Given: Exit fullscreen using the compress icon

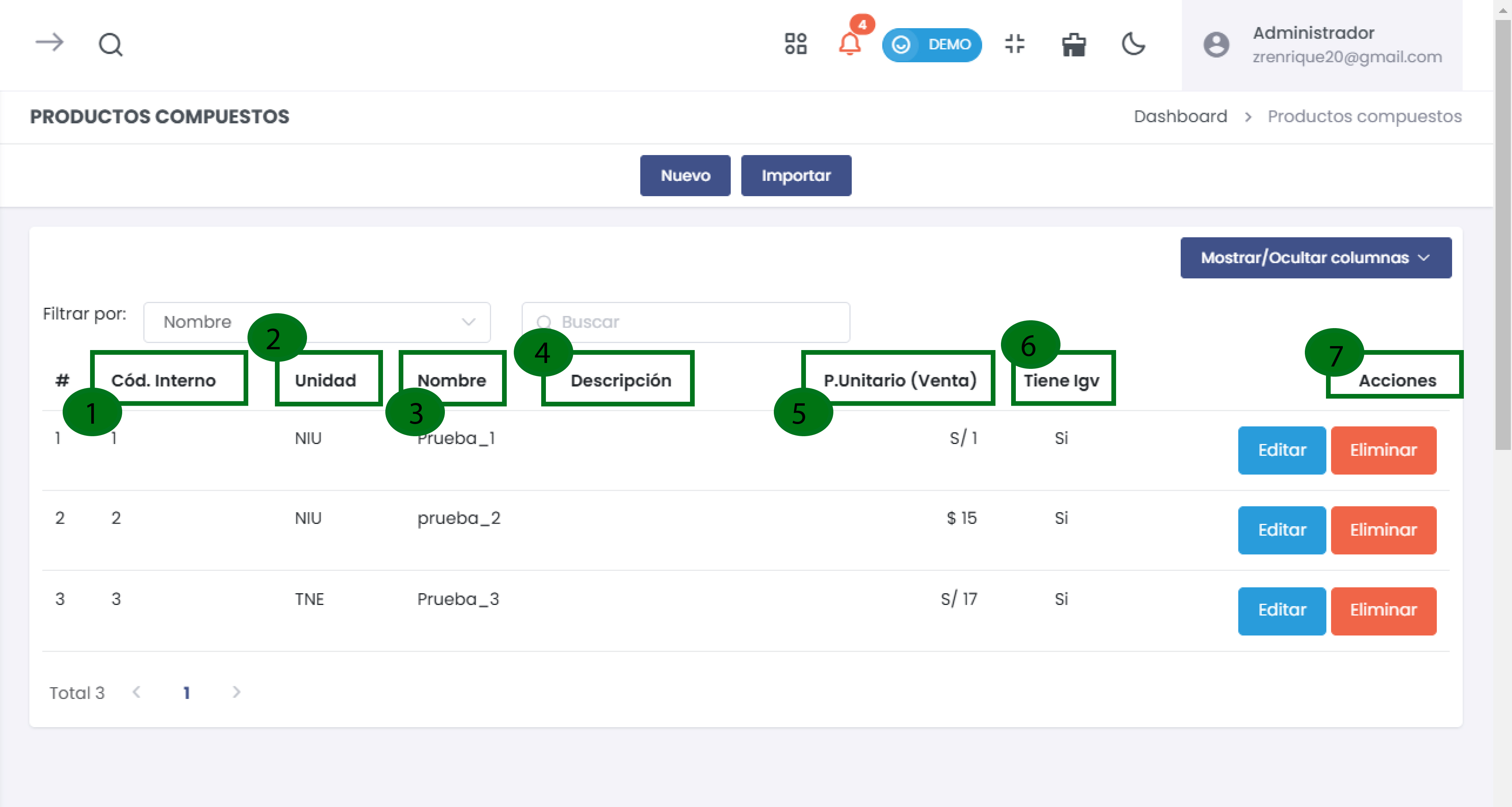Looking at the screenshot, I should click(1014, 44).
